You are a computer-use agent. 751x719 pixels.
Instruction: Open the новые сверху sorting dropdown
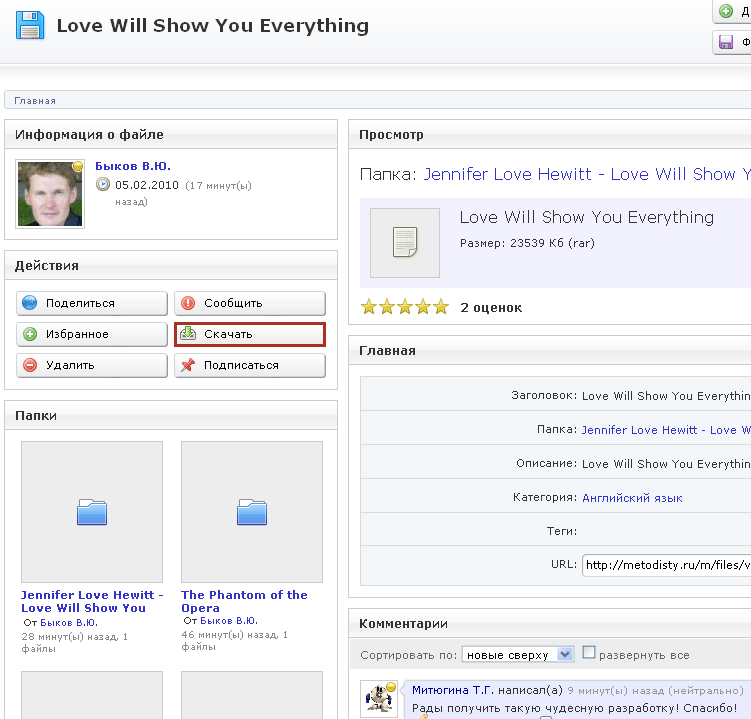518,655
